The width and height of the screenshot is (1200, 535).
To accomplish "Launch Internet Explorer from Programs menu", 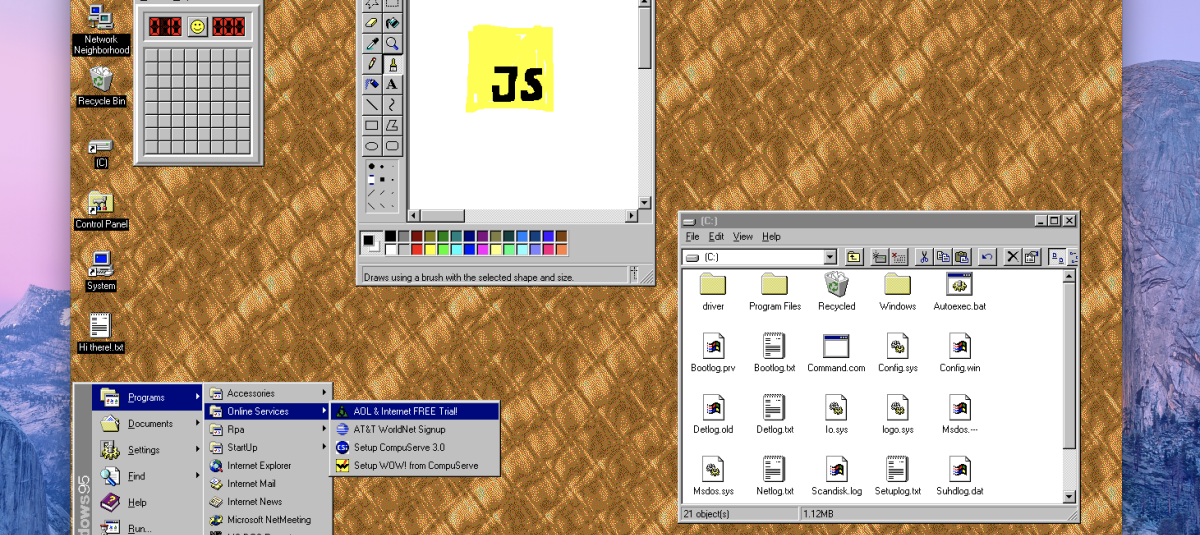I will pyautogui.click(x=258, y=465).
